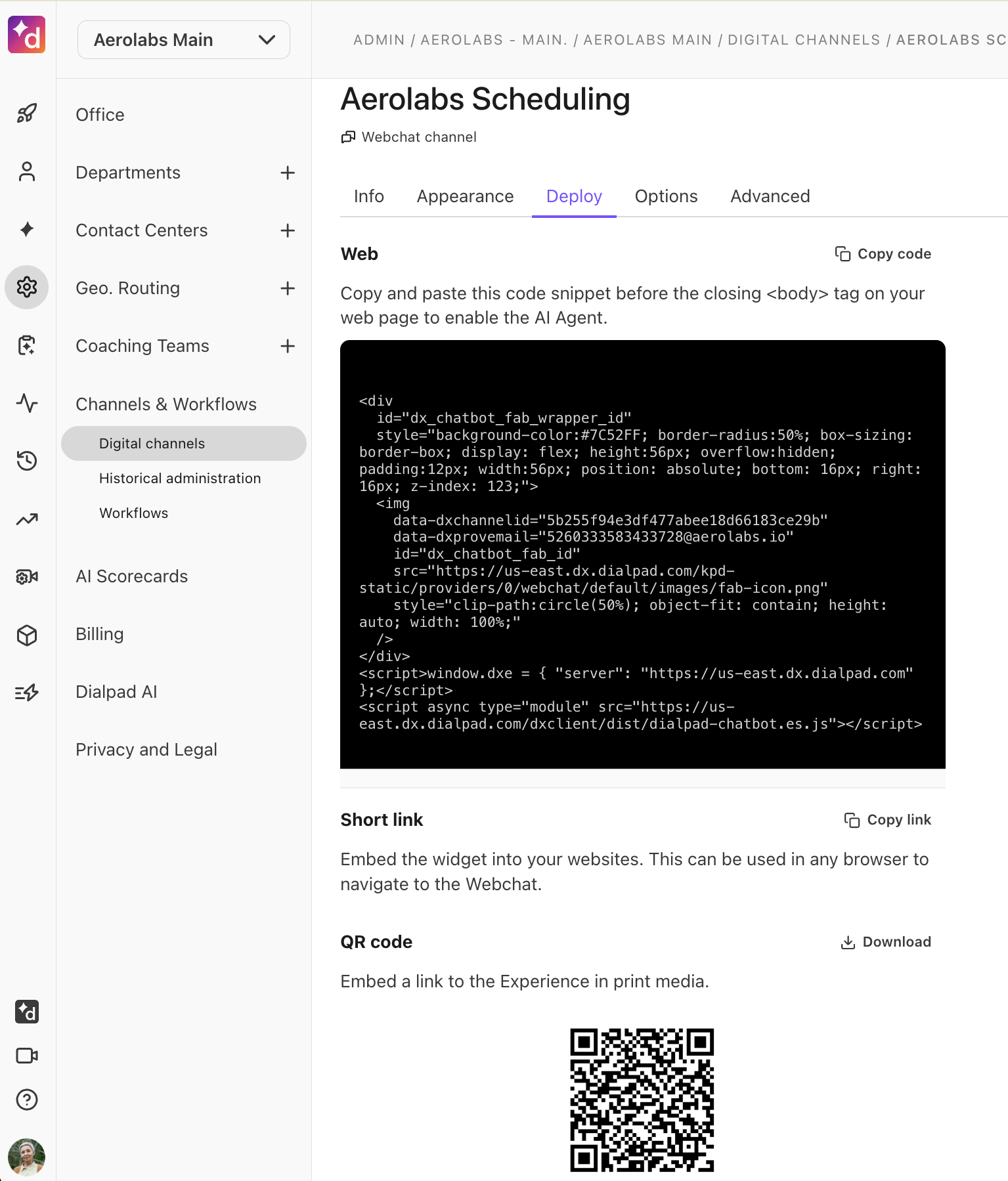Click the Aerolabs Scheduling page title
The height and width of the screenshot is (1181, 1008).
(485, 100)
